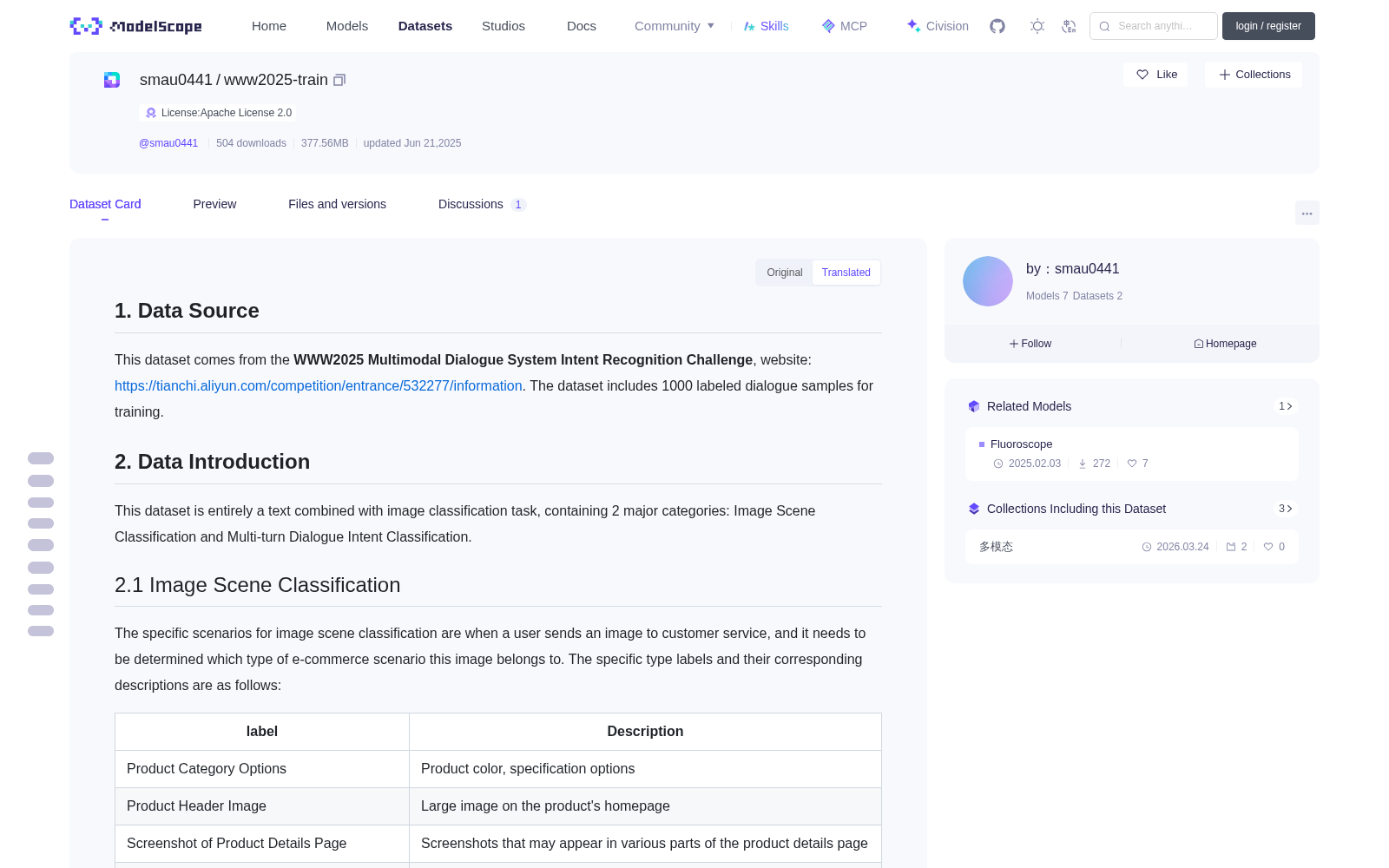This screenshot has height=868, width=1389.
Task: Click the 'Screenshot of Product Details Page' cell
Action: point(262,844)
